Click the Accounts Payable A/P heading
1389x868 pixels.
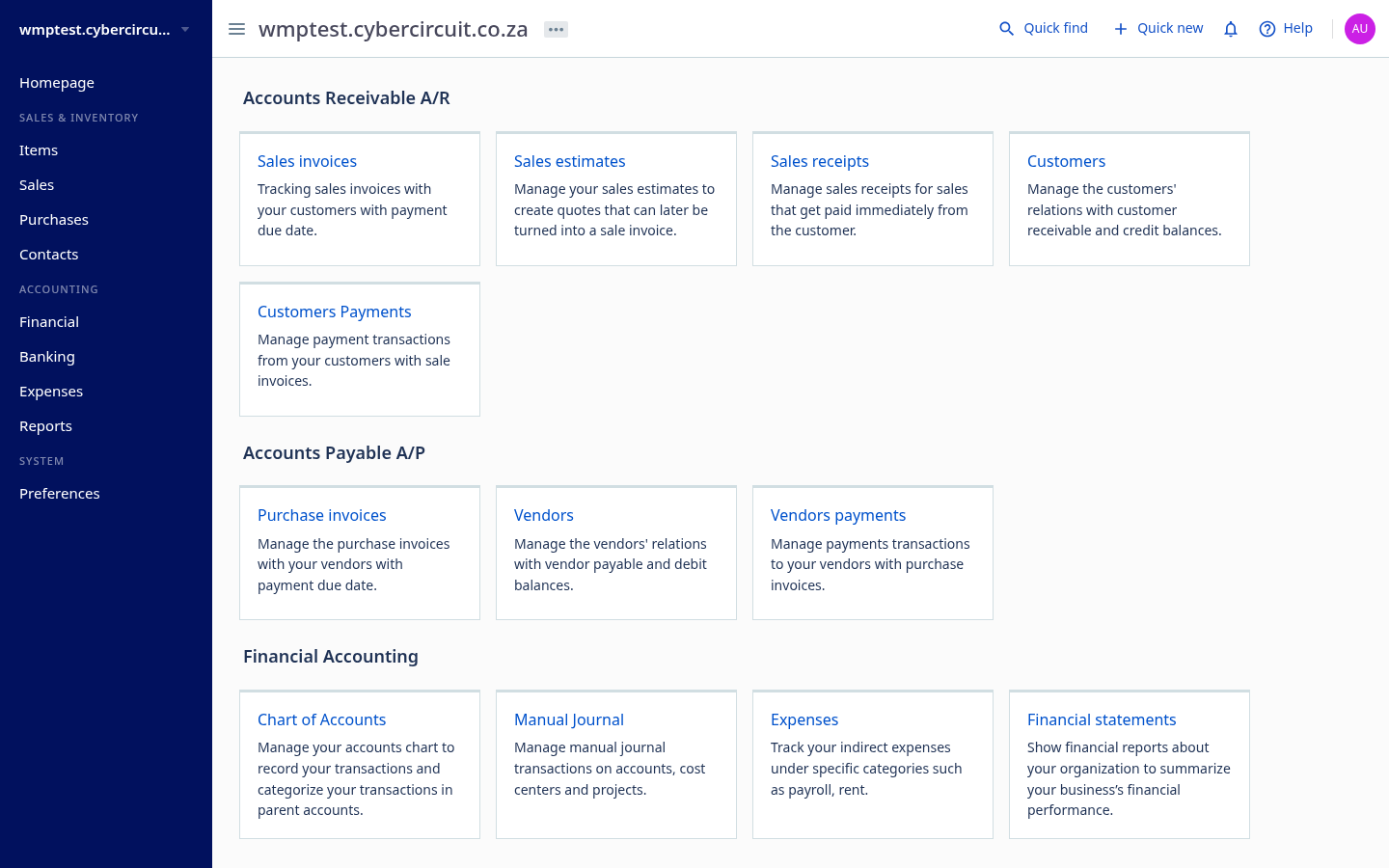334,452
